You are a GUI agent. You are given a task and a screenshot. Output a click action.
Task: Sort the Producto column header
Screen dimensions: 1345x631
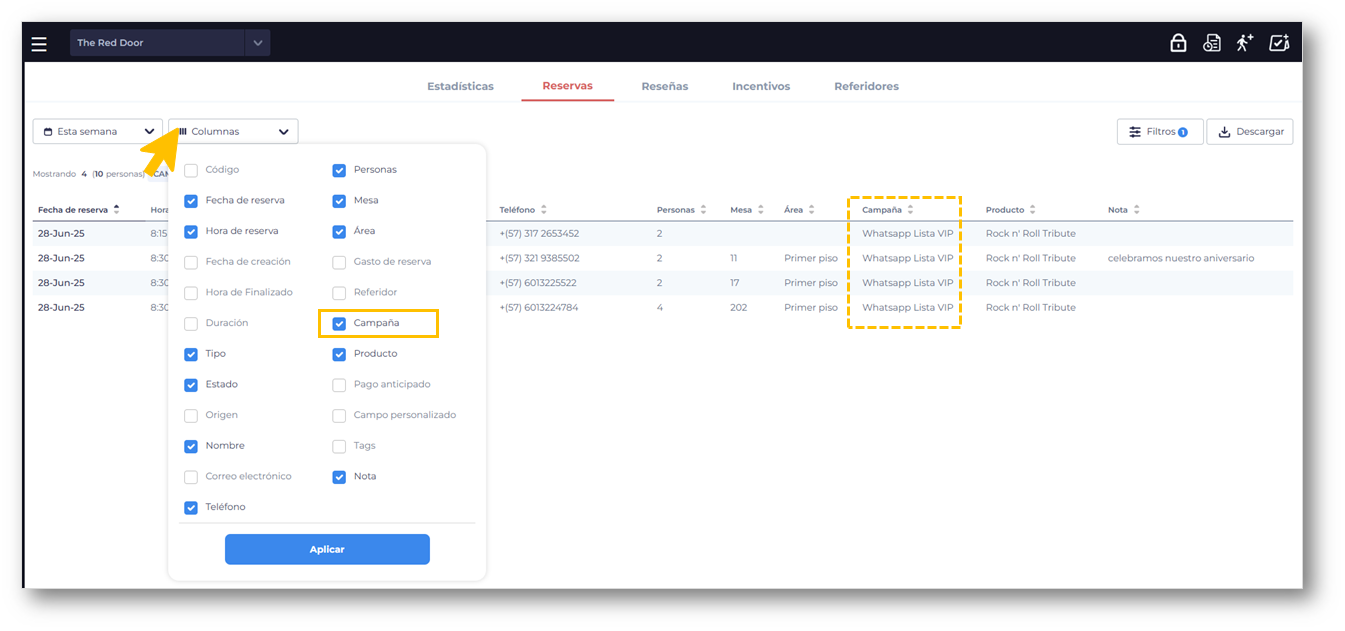pos(1033,210)
